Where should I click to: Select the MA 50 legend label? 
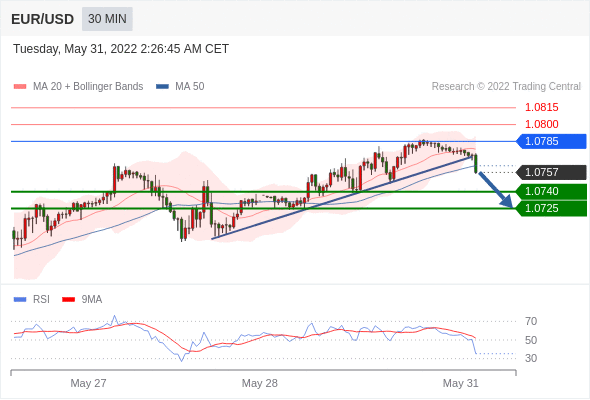[x=190, y=87]
